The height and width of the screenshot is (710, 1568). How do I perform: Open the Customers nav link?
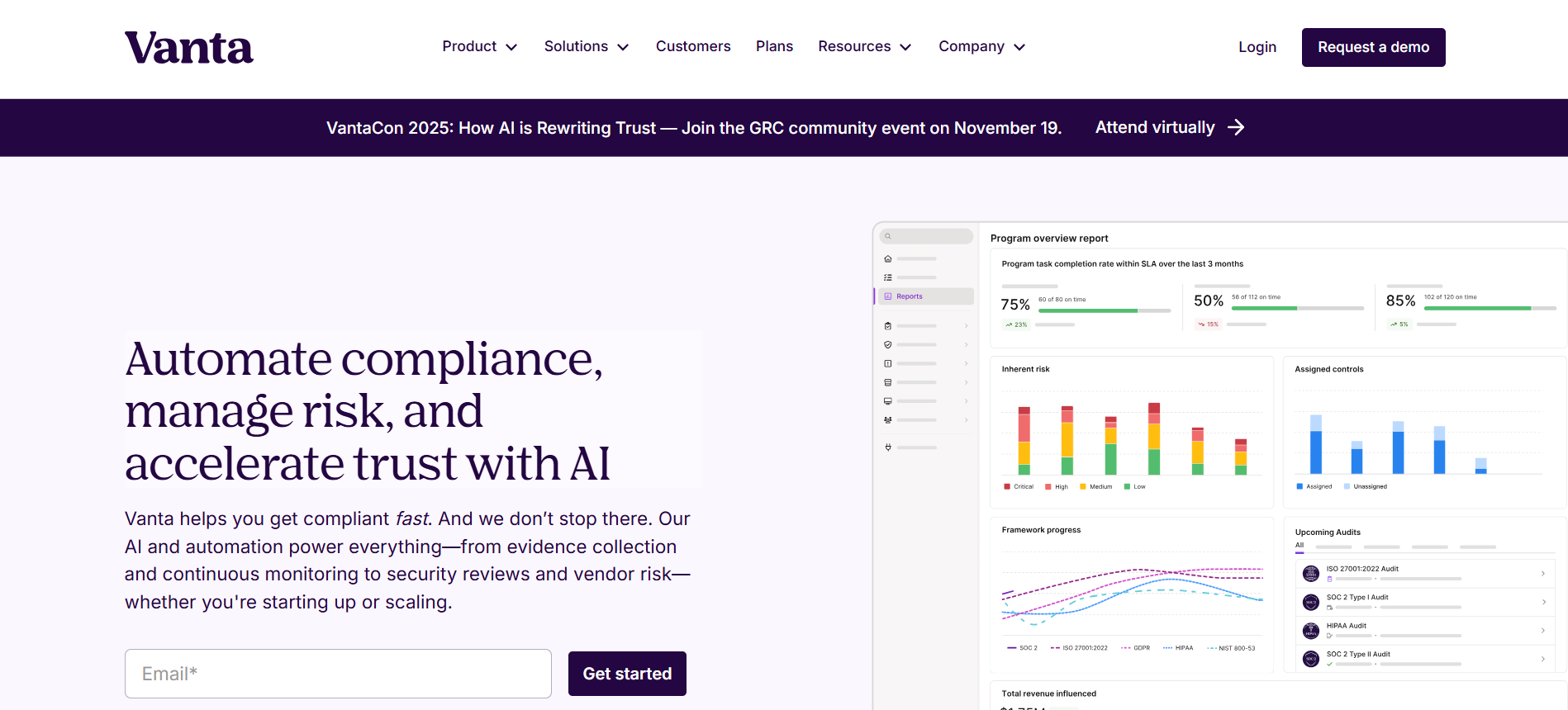click(x=693, y=47)
